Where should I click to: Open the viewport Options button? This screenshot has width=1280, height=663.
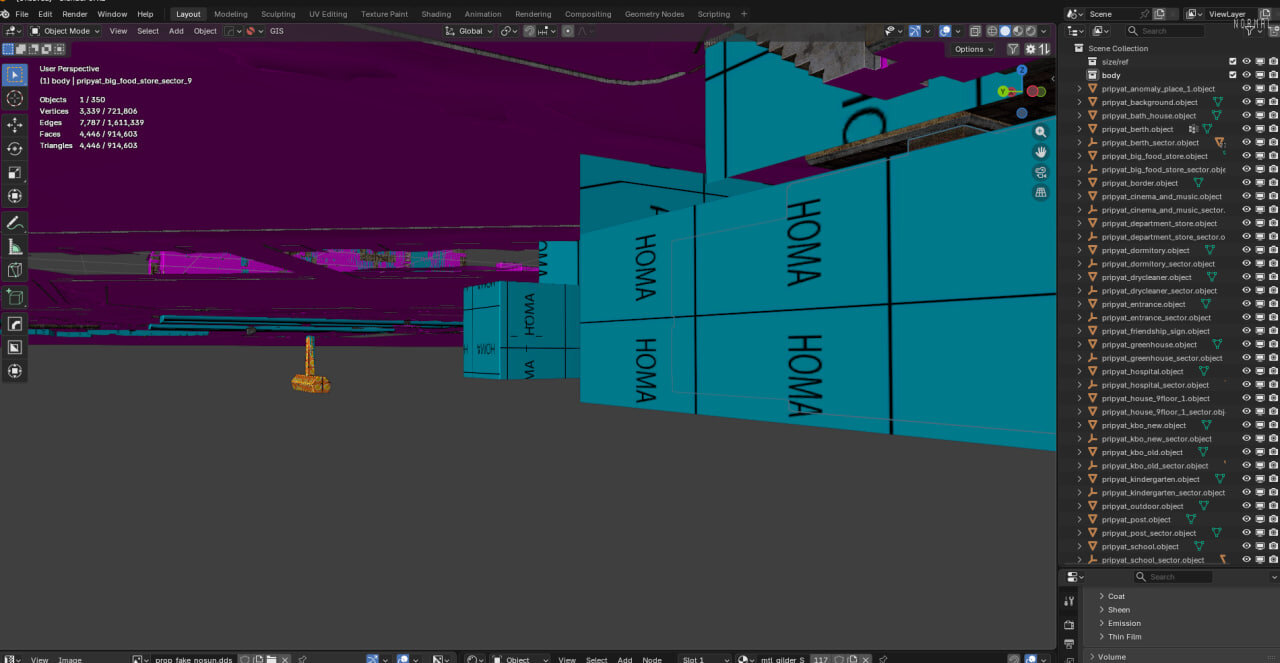click(x=973, y=49)
